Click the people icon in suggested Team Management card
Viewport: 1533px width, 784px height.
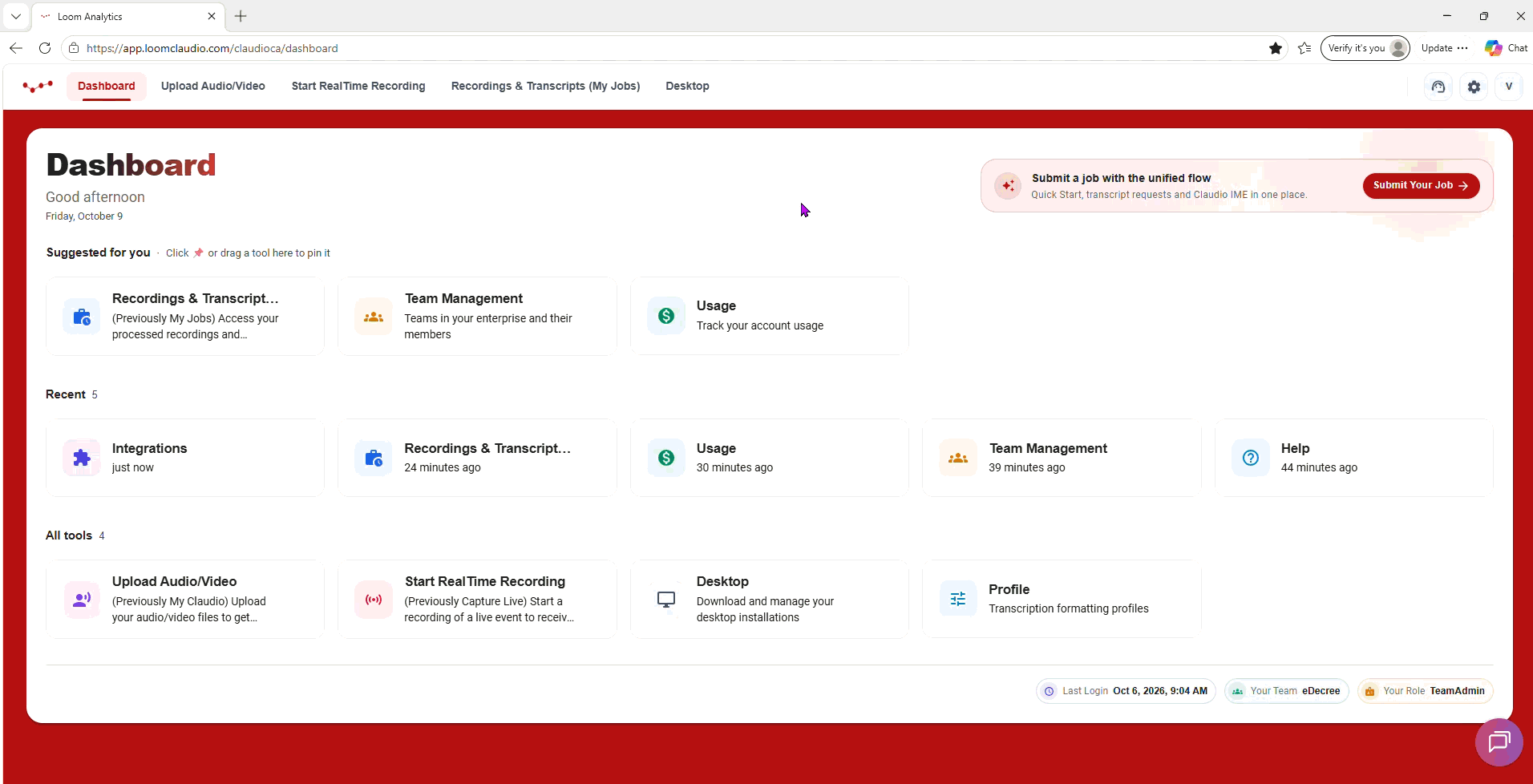pyautogui.click(x=374, y=317)
